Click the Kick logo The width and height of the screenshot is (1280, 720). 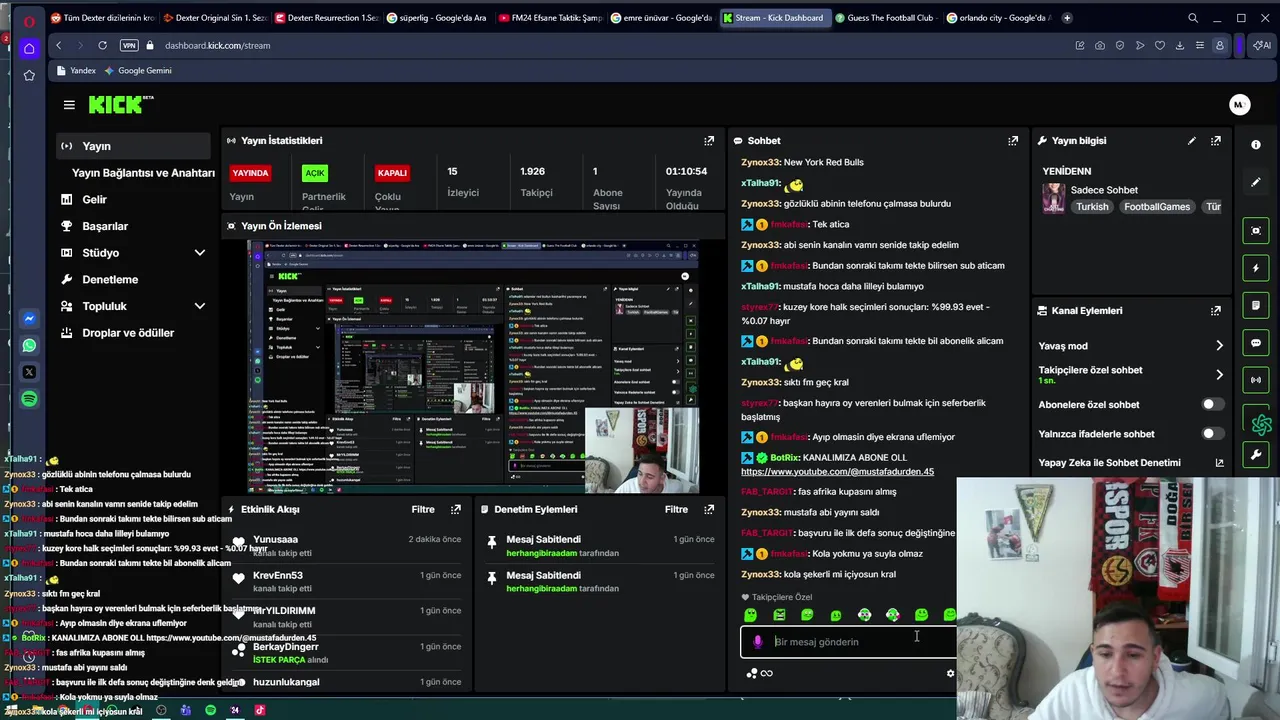(120, 104)
